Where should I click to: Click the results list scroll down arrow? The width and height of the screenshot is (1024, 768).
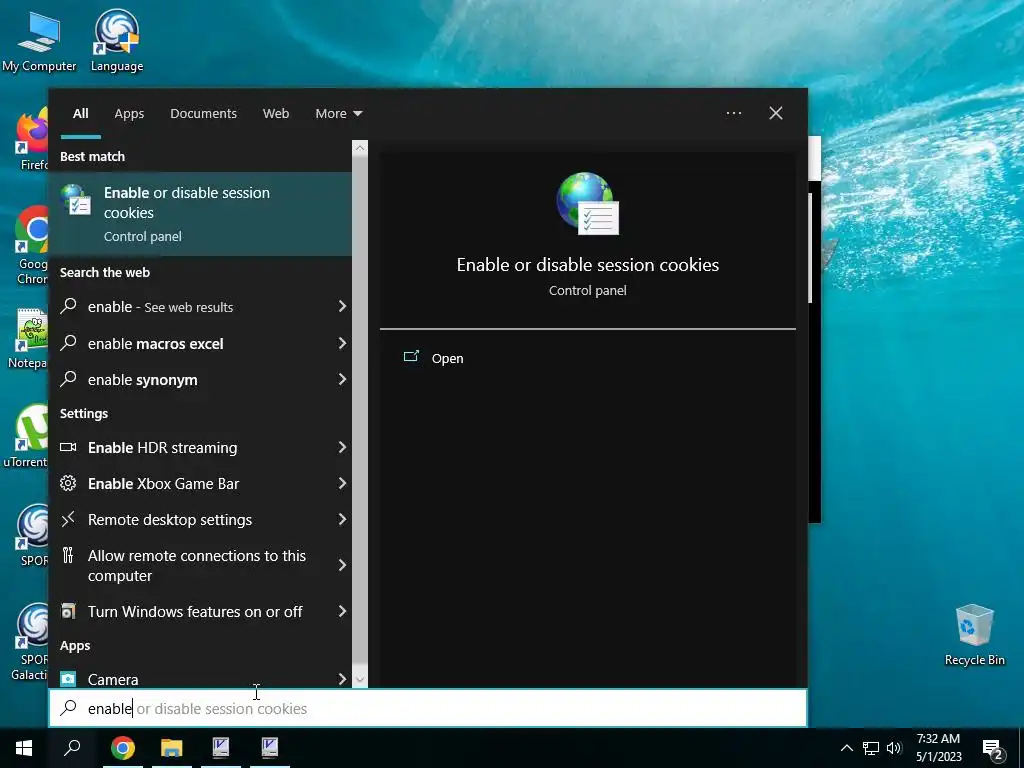coord(360,680)
